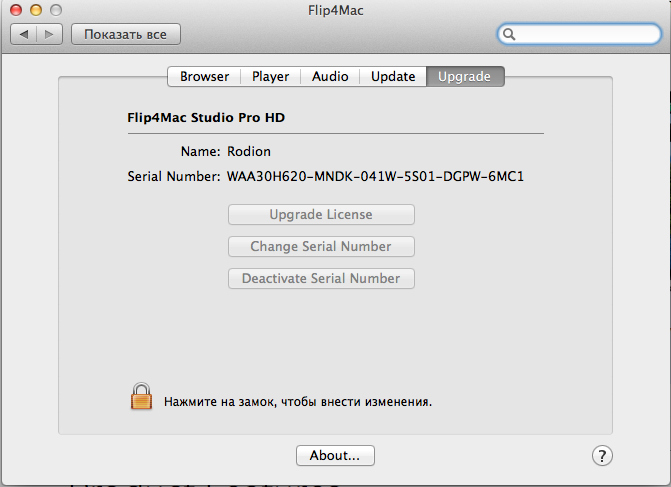The image size is (671, 487).
Task: Focus the search input field
Action: pos(585,34)
